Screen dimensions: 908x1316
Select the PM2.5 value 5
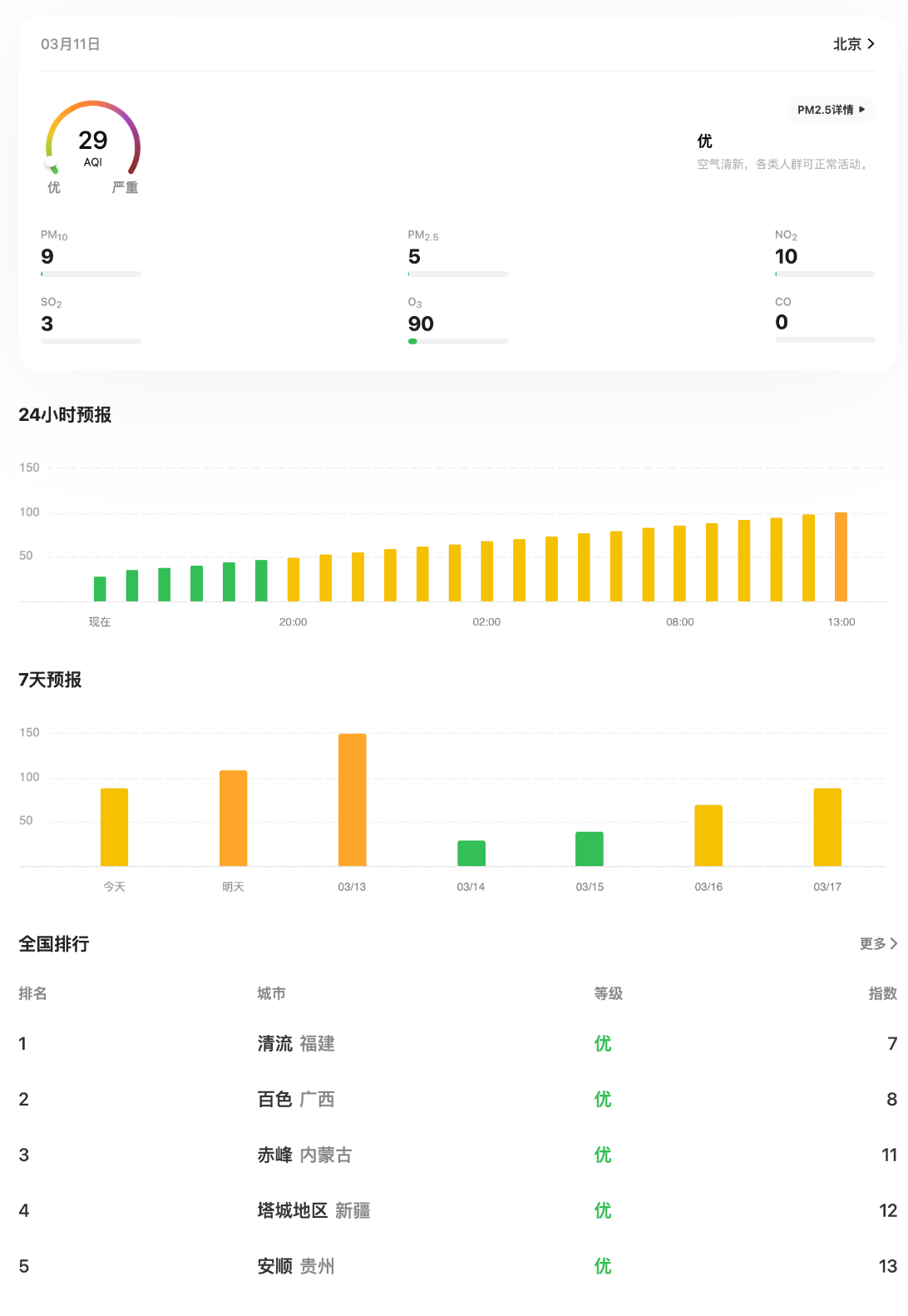tap(414, 257)
